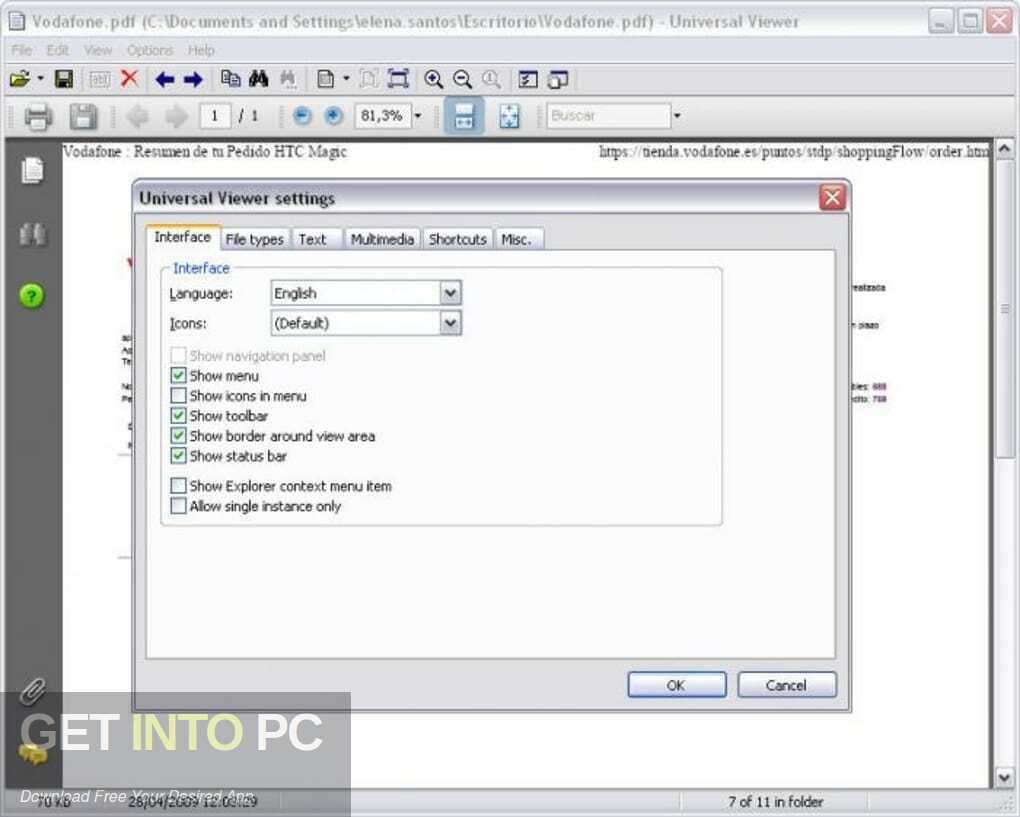Screen dimensions: 1020x817
Task: Click the green help question mark icon
Action: pos(31,296)
